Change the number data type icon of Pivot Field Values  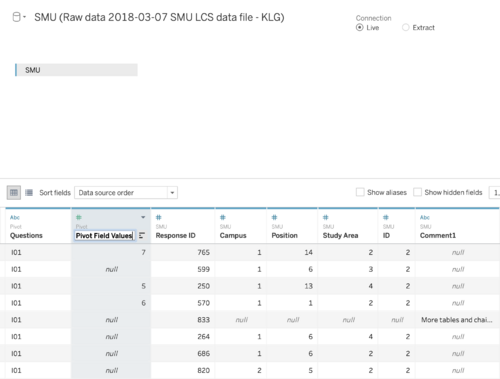tap(79, 217)
